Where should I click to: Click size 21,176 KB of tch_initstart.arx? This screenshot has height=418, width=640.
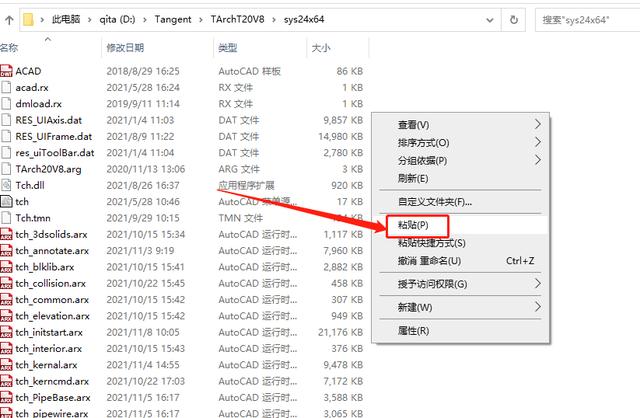click(340, 332)
